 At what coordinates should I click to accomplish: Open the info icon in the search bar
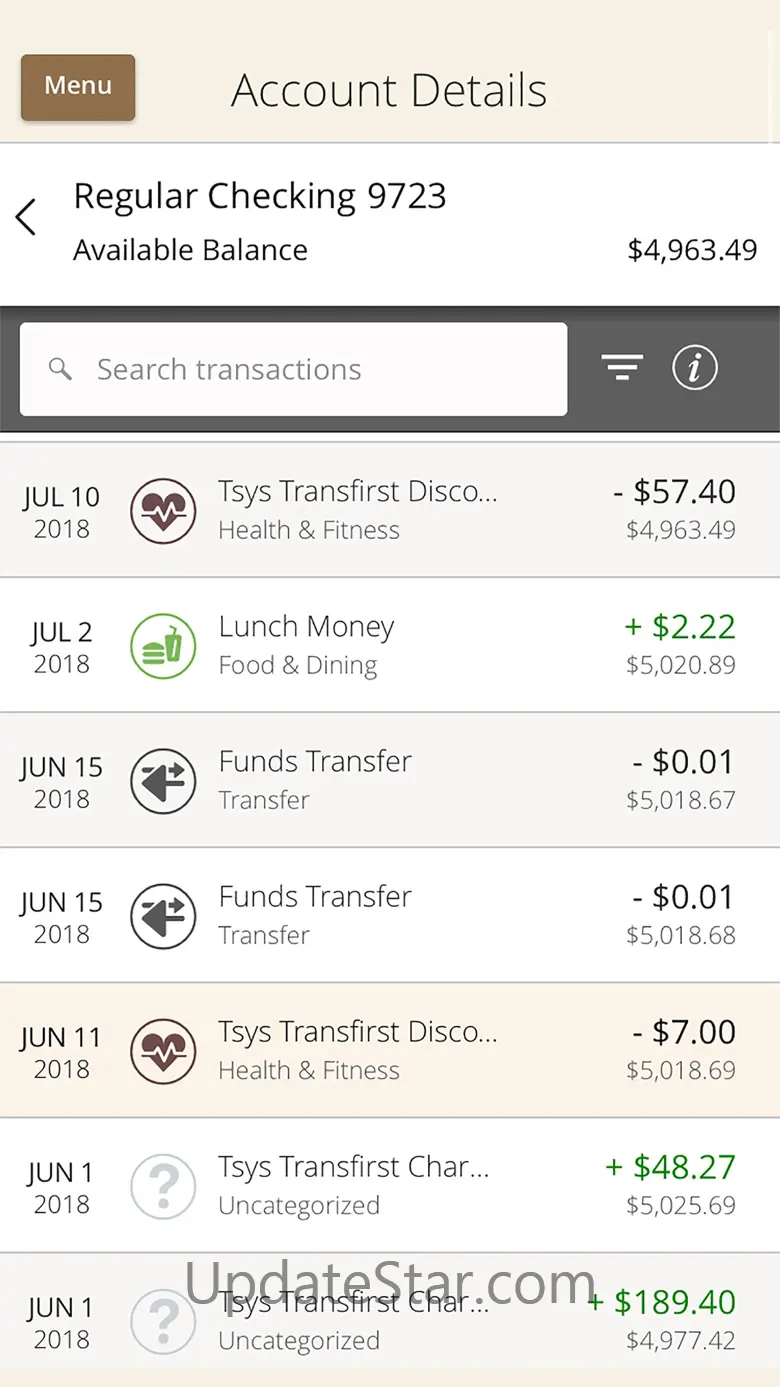click(695, 368)
